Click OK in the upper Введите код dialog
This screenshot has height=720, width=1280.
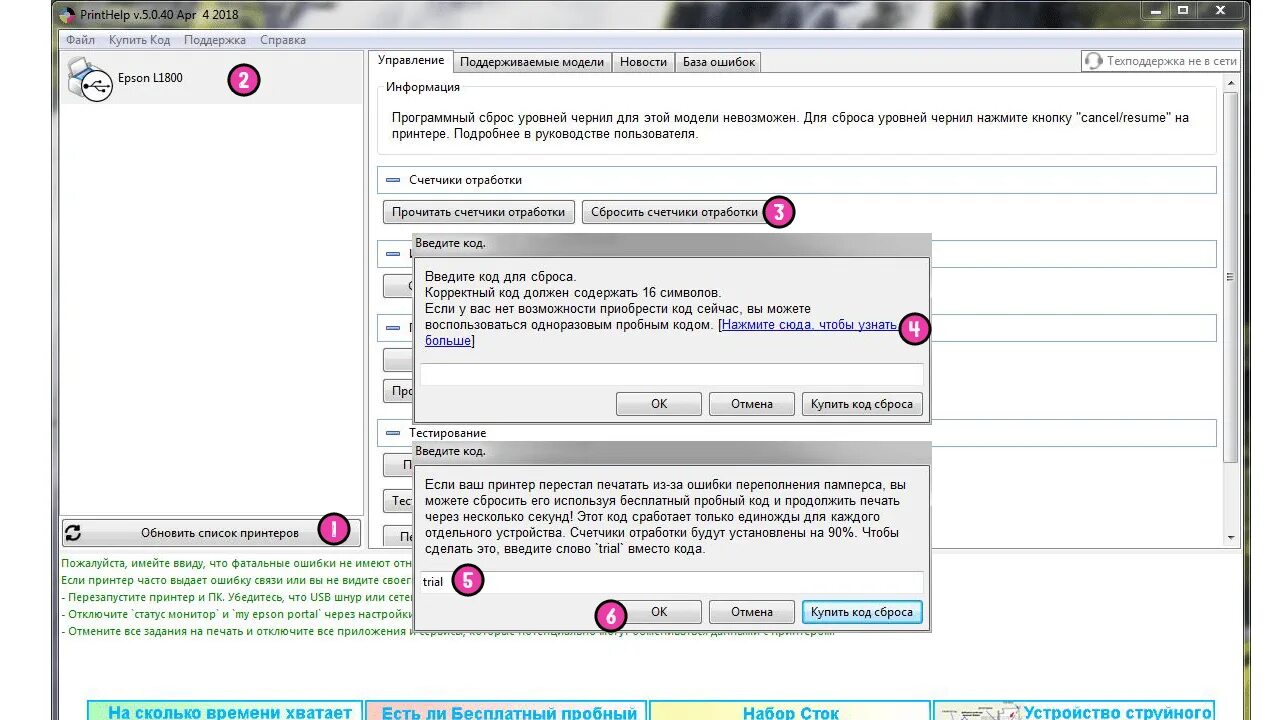tap(659, 404)
